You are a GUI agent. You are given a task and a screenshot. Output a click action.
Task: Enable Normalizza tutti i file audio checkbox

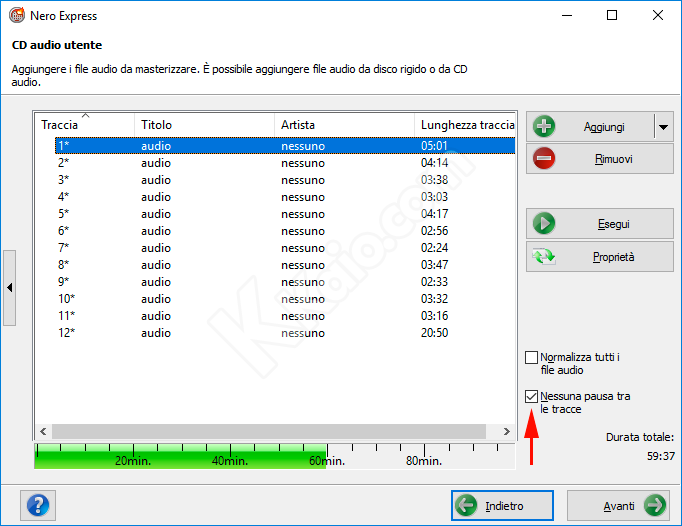tap(532, 358)
